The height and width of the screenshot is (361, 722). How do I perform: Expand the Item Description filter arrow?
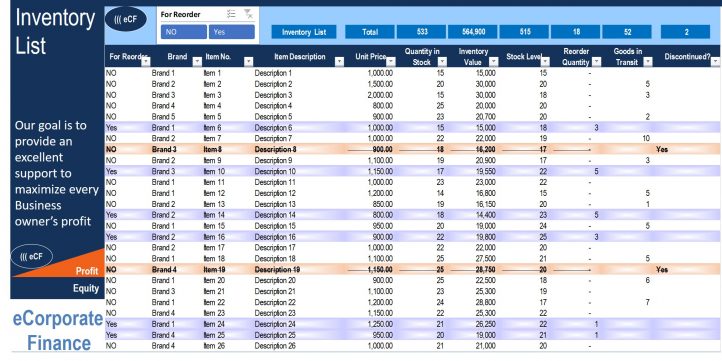(340, 61)
